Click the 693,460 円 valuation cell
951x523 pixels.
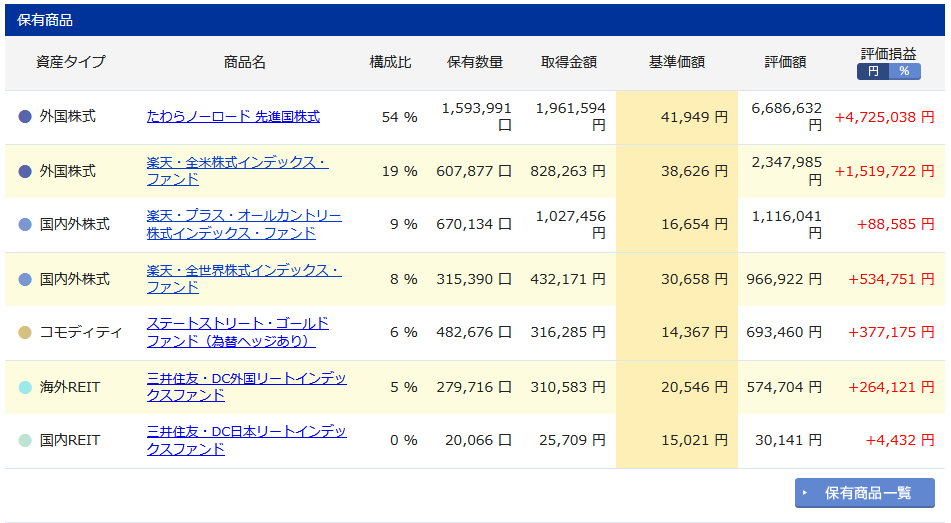[784, 332]
